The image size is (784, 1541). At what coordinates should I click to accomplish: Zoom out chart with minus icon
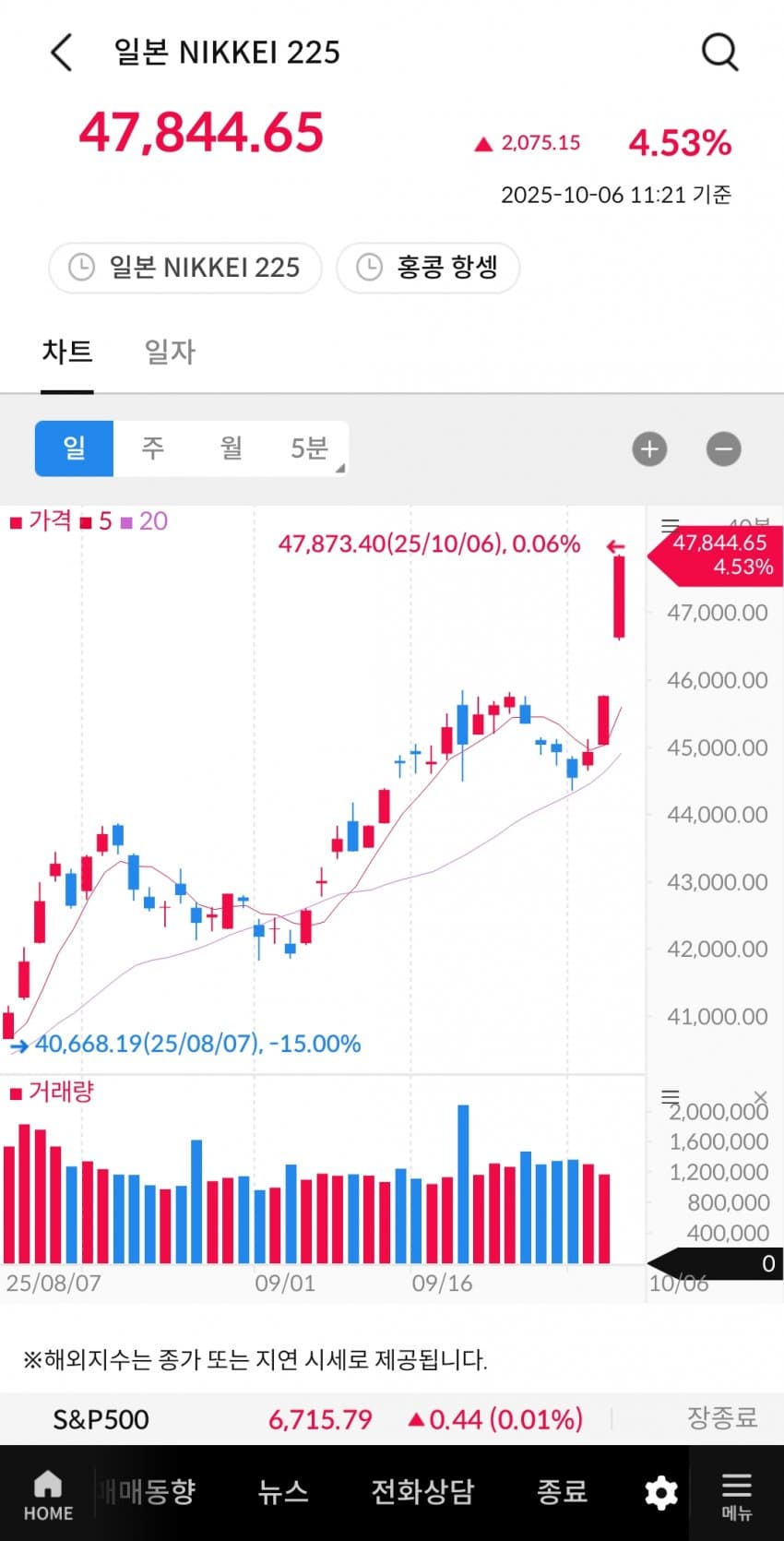coord(723,449)
